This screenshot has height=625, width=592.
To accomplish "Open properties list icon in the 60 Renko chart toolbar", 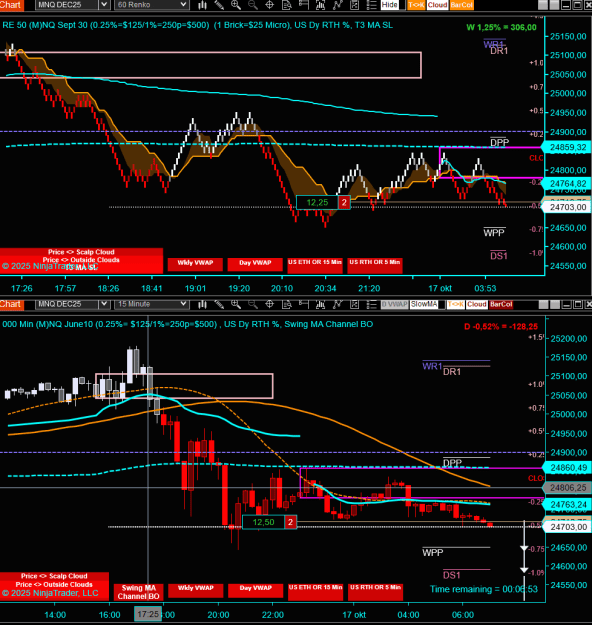I will tap(371, 5).
